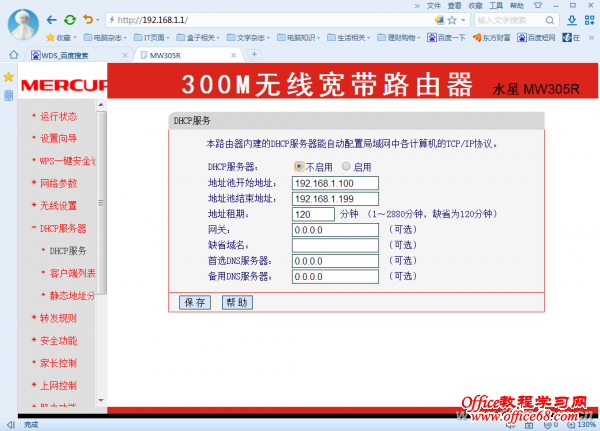Open a new tab with plus button

tap(254, 54)
